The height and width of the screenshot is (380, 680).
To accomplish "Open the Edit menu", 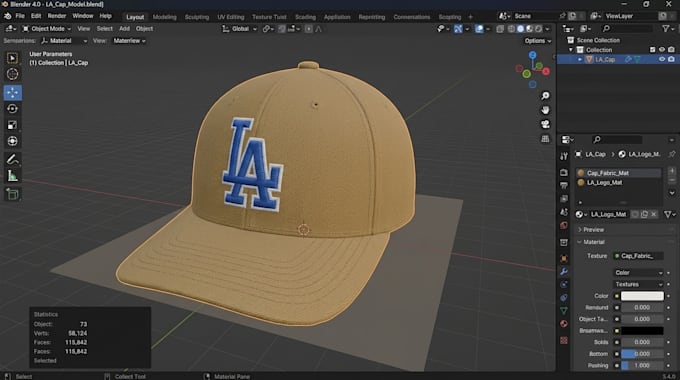I will click(x=36, y=16).
